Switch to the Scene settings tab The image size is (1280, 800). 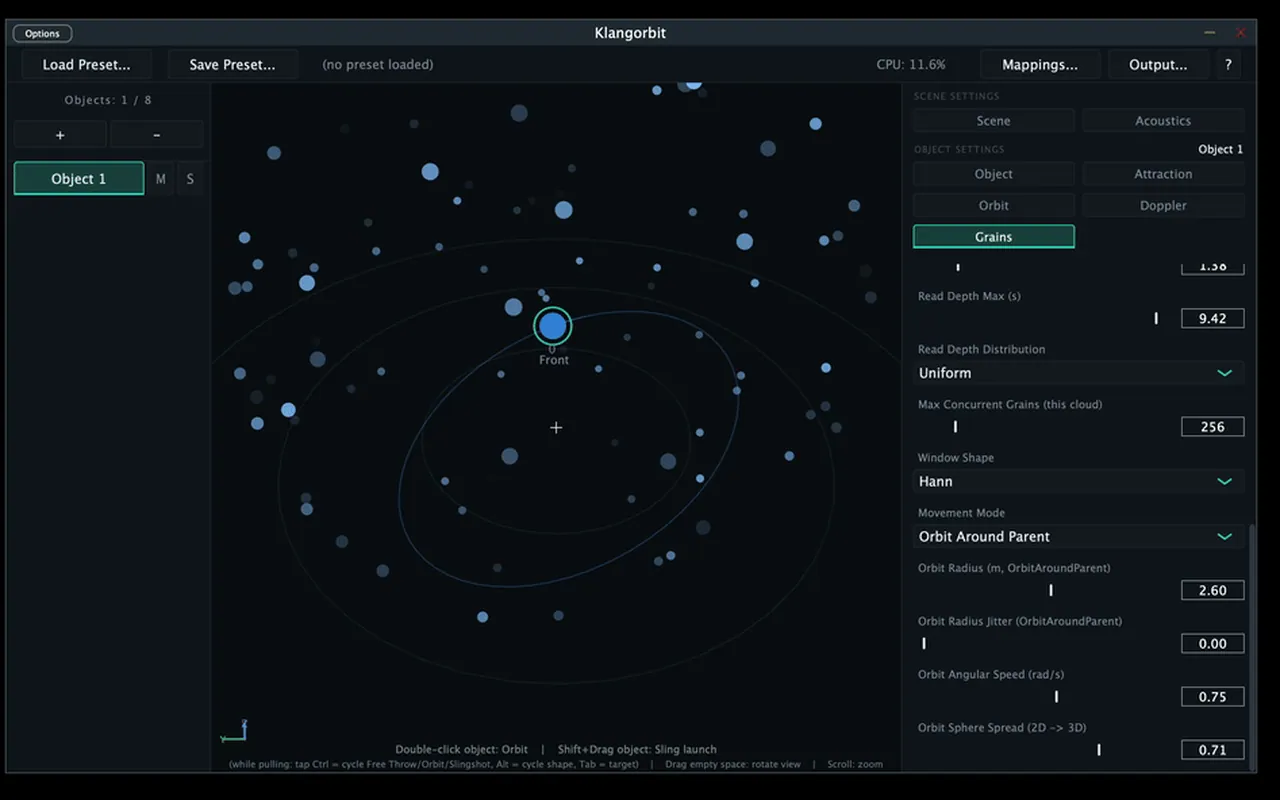993,121
